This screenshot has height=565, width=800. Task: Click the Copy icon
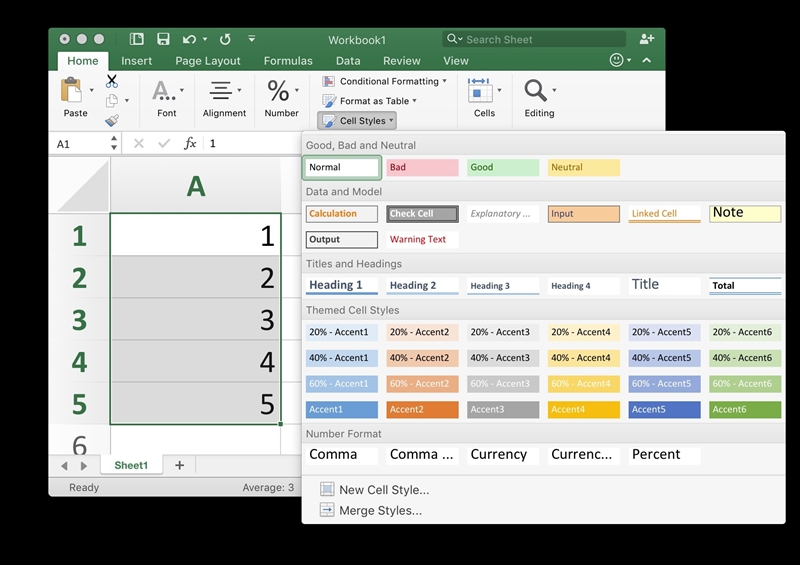(x=112, y=101)
